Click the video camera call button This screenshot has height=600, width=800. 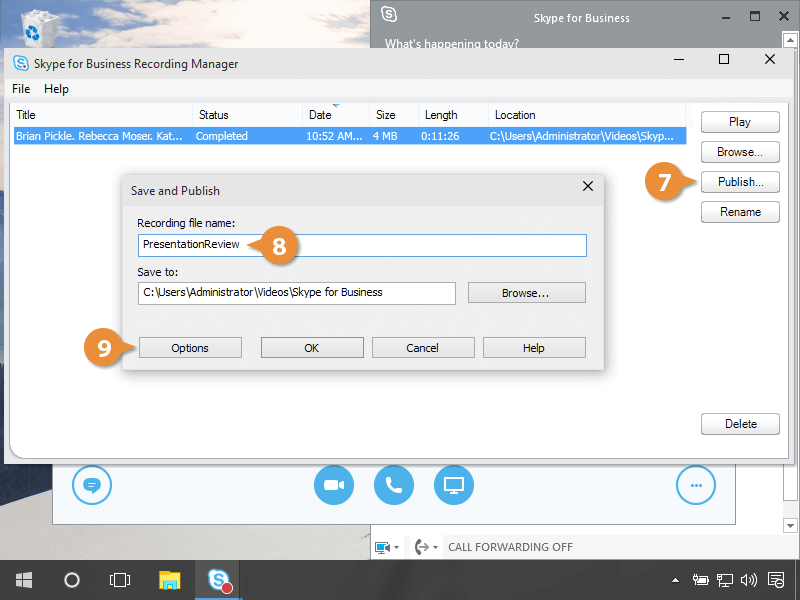tap(334, 485)
